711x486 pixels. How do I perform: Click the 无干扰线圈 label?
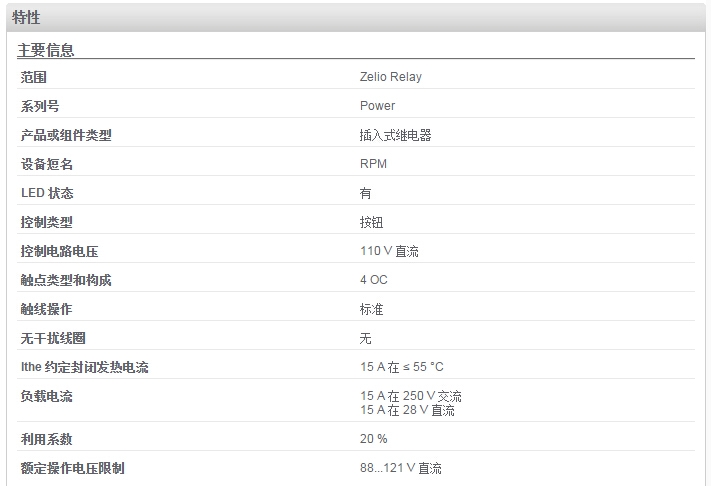53,338
